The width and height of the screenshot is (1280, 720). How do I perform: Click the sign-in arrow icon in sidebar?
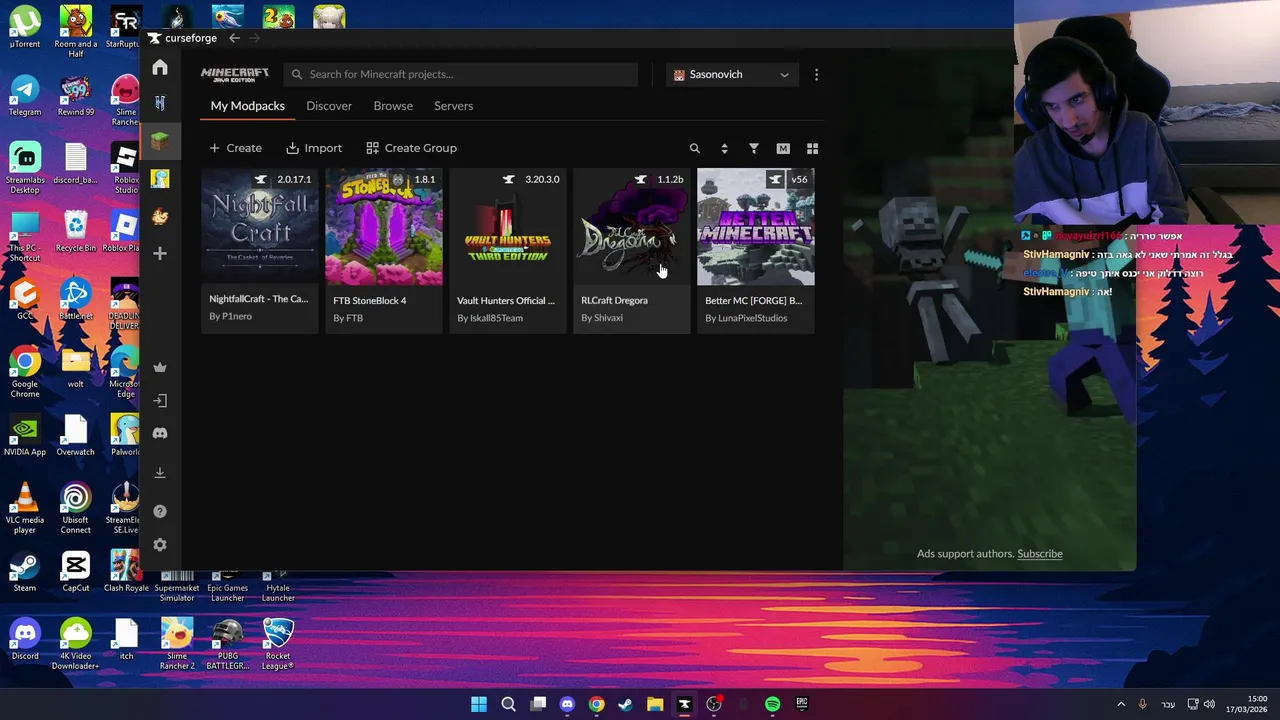(x=160, y=401)
